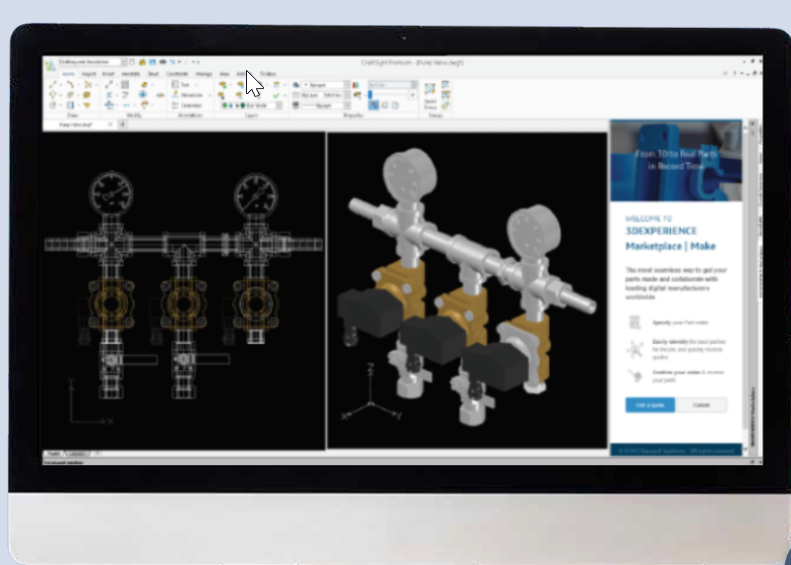
Task: Click the Print icon in quick access toolbar
Action: coord(163,63)
